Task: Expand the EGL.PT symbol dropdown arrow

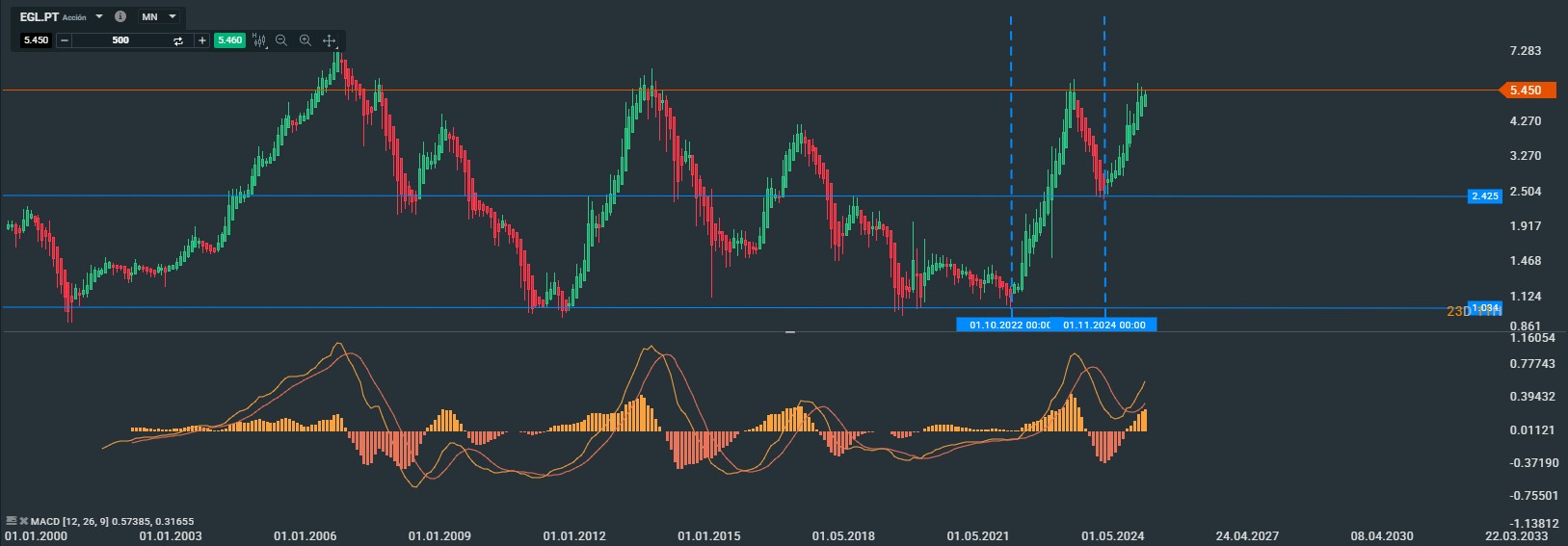Action: [99, 16]
